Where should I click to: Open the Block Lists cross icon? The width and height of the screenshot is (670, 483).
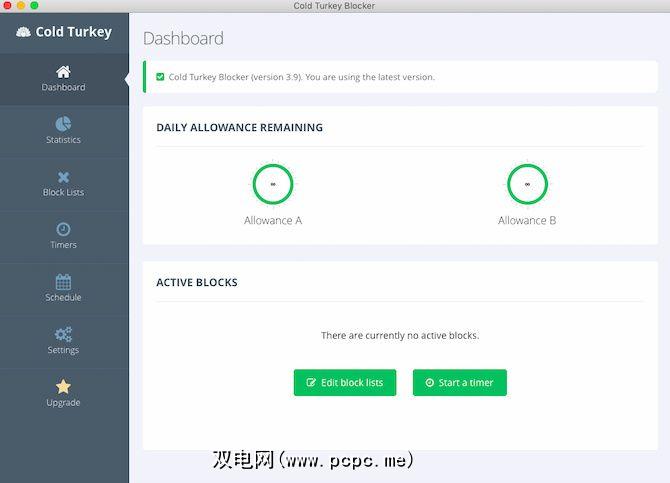(x=63, y=177)
